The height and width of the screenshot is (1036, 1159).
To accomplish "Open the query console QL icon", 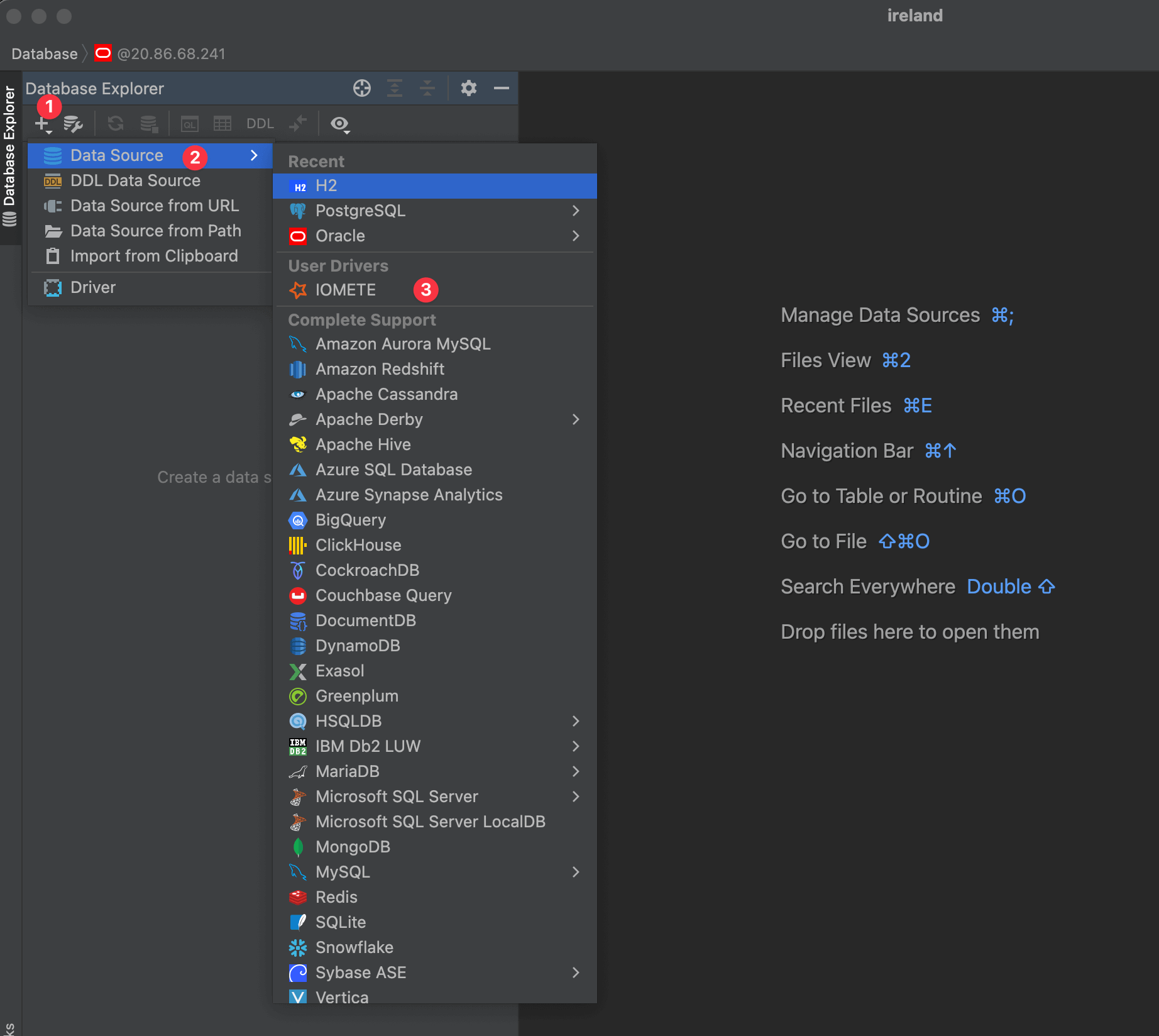I will (x=190, y=124).
